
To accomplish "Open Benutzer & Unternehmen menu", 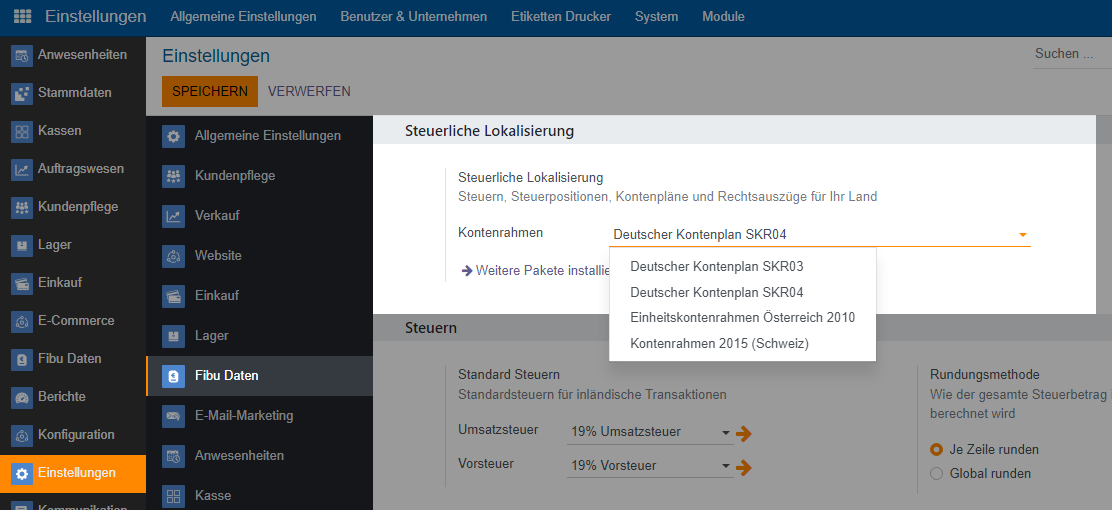I will pos(413,17).
